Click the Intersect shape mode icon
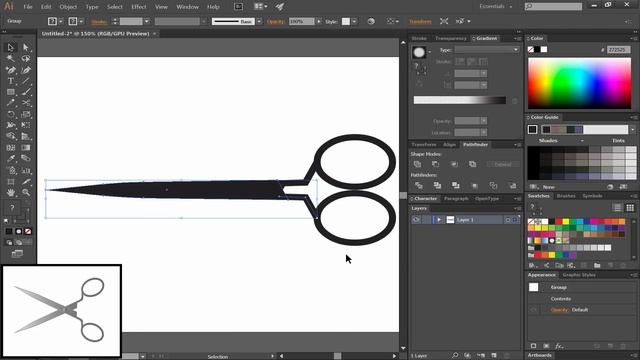640x360 pixels. [x=454, y=164]
